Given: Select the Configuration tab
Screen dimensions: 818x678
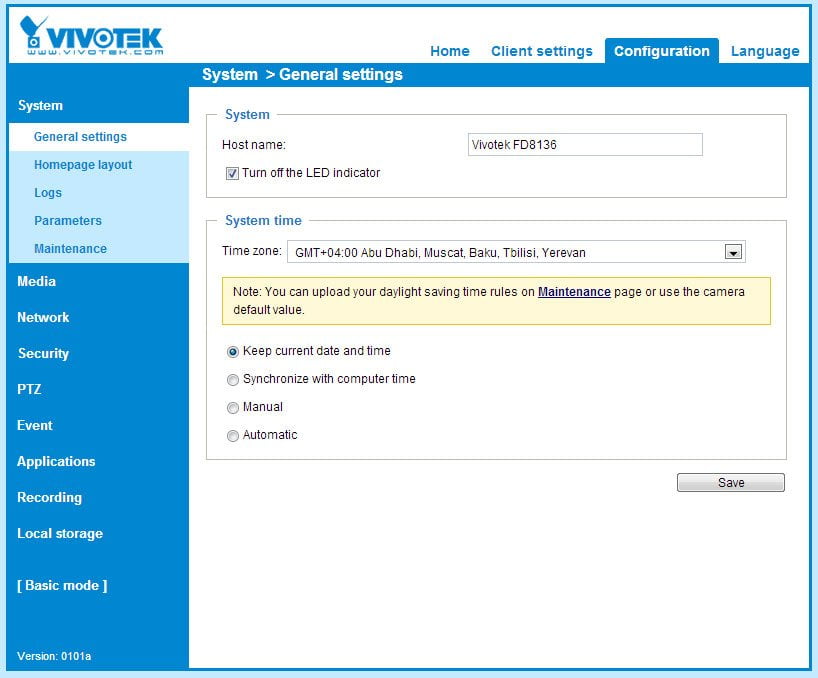Looking at the screenshot, I should pyautogui.click(x=661, y=51).
